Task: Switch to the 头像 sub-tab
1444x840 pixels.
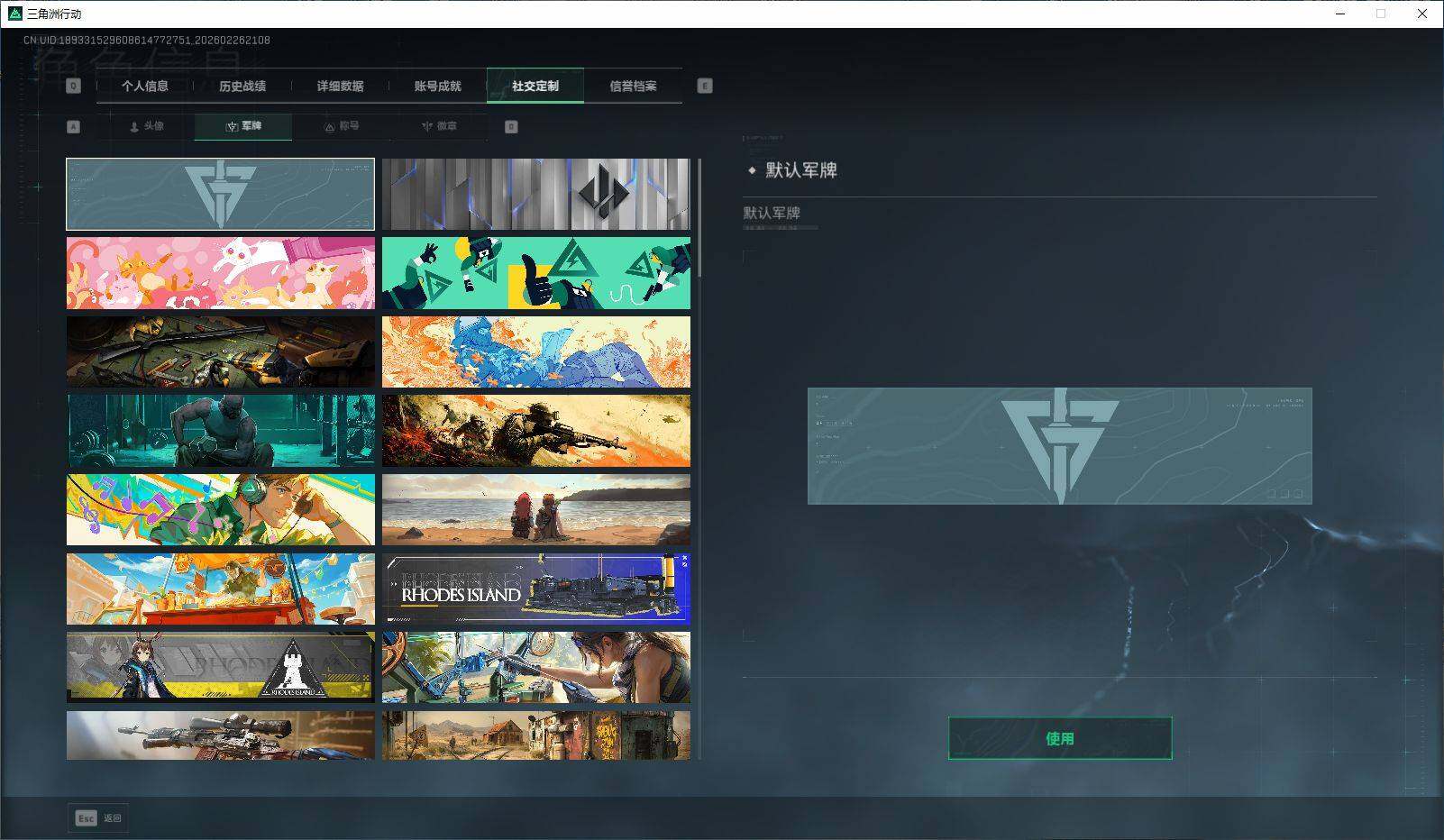Action: 146,127
